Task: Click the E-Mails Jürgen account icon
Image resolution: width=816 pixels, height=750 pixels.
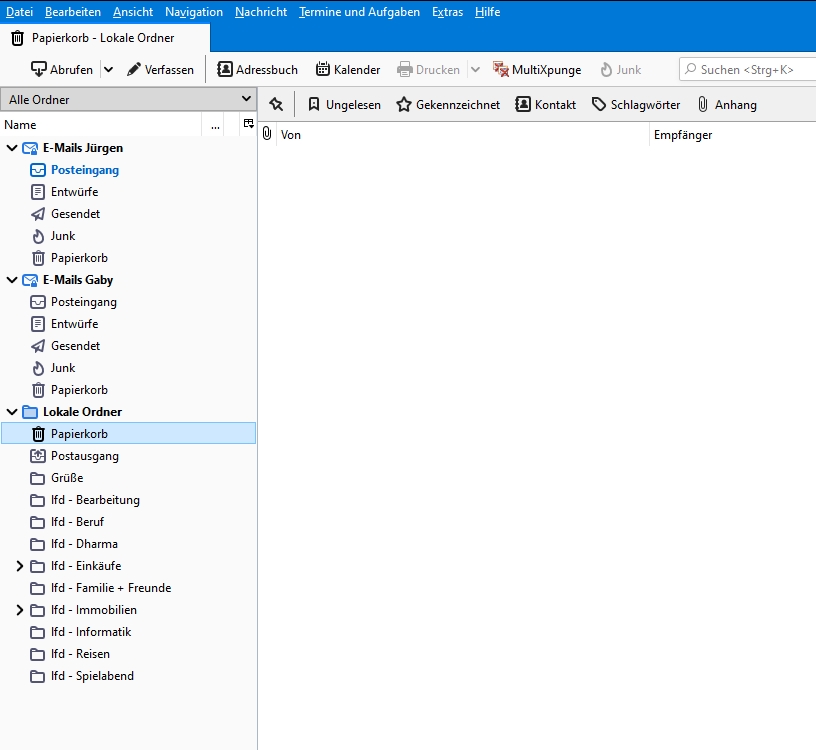Action: pos(30,148)
